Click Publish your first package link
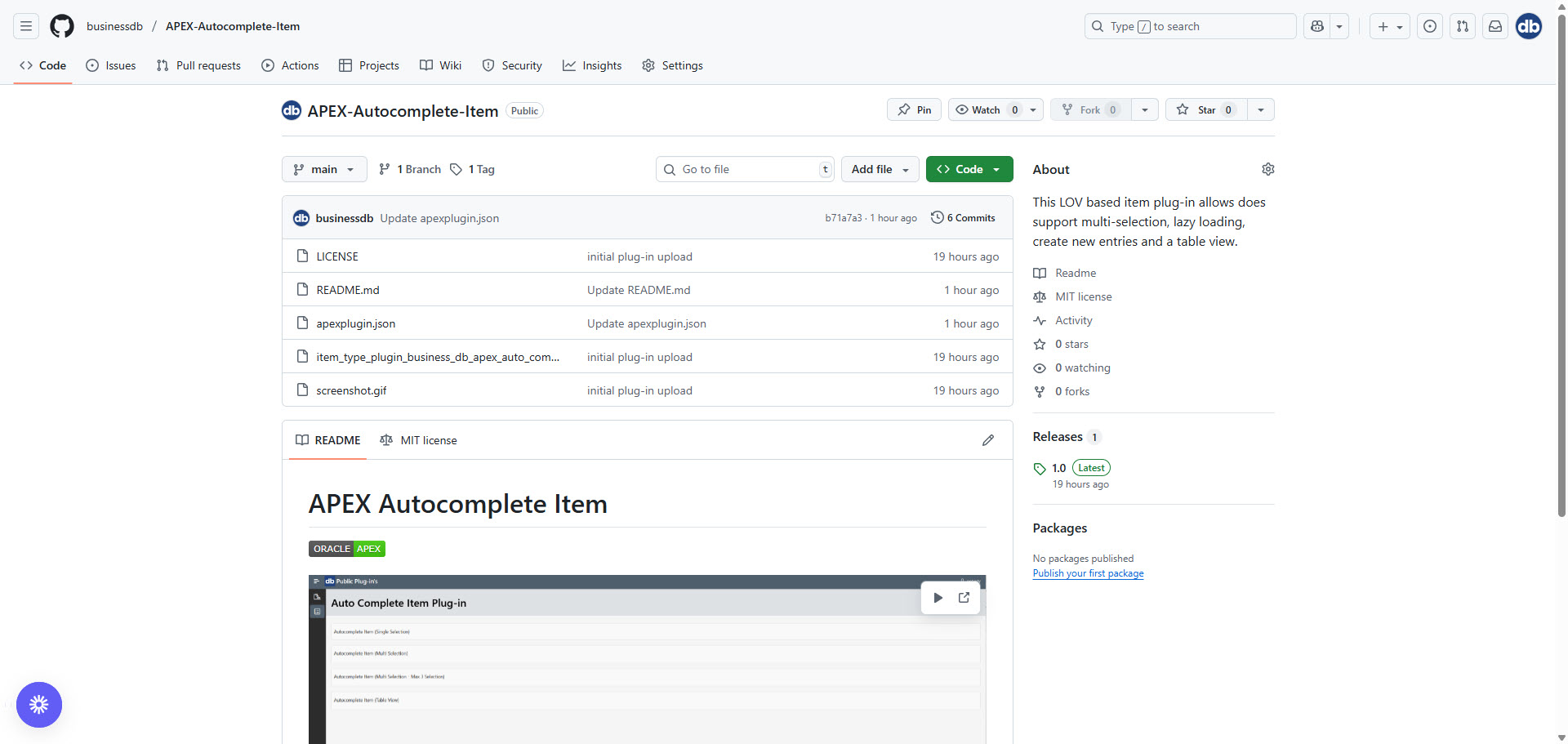The width and height of the screenshot is (1568, 744). (x=1088, y=573)
